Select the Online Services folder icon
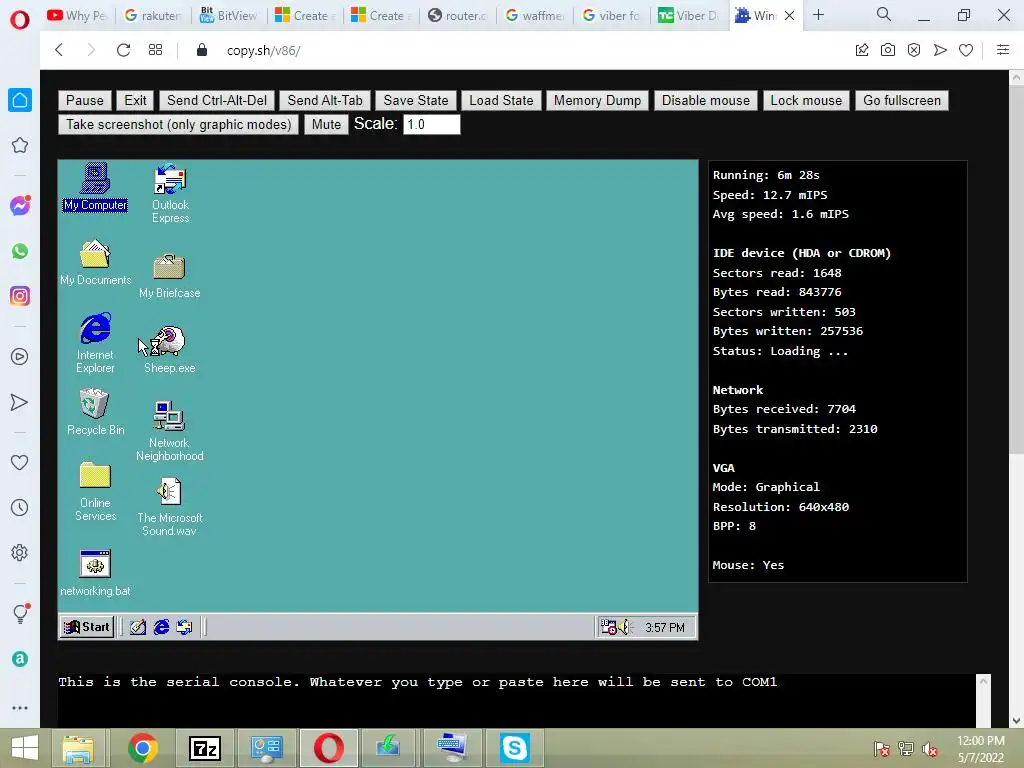Viewport: 1024px width, 768px height. click(95, 492)
